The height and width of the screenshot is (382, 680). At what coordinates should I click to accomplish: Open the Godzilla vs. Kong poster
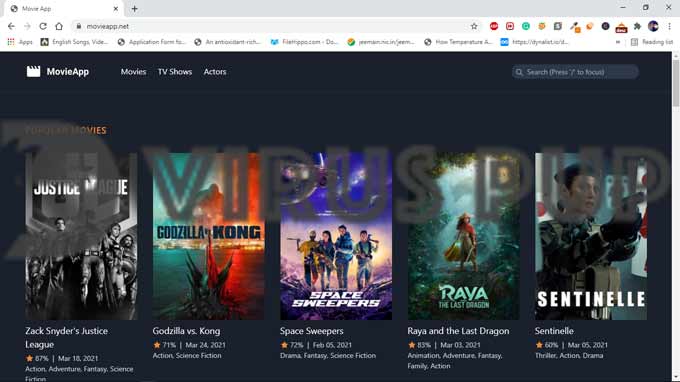209,236
